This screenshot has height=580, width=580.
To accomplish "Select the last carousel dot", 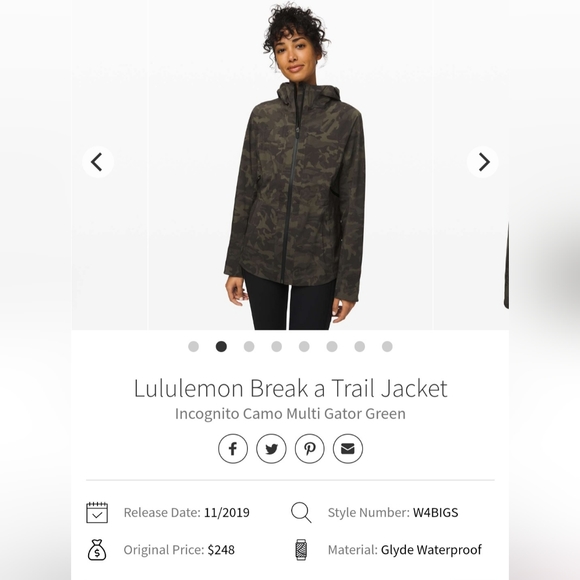I will [x=387, y=347].
